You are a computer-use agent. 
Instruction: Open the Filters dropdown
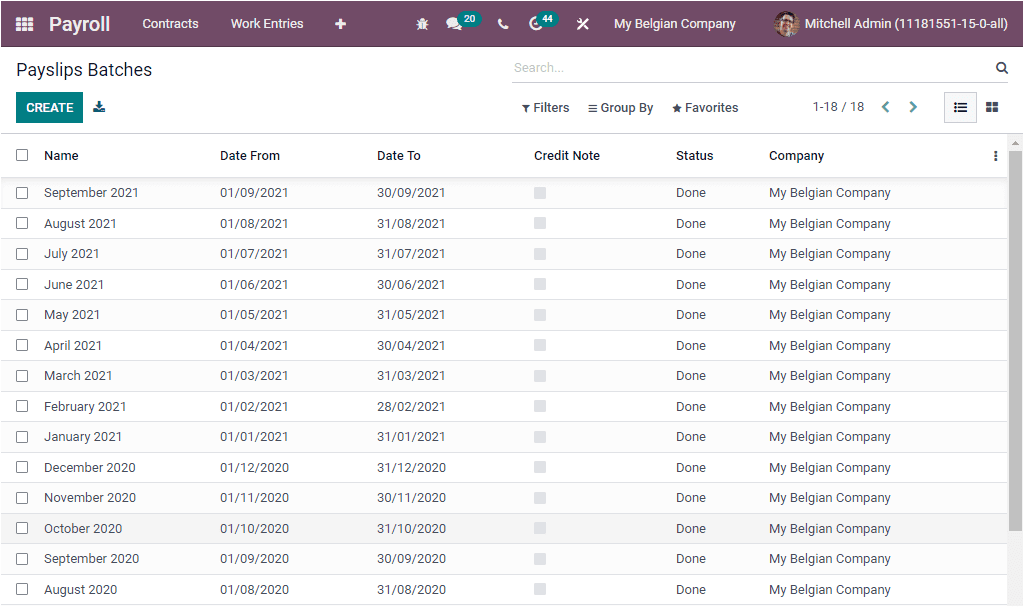point(545,107)
